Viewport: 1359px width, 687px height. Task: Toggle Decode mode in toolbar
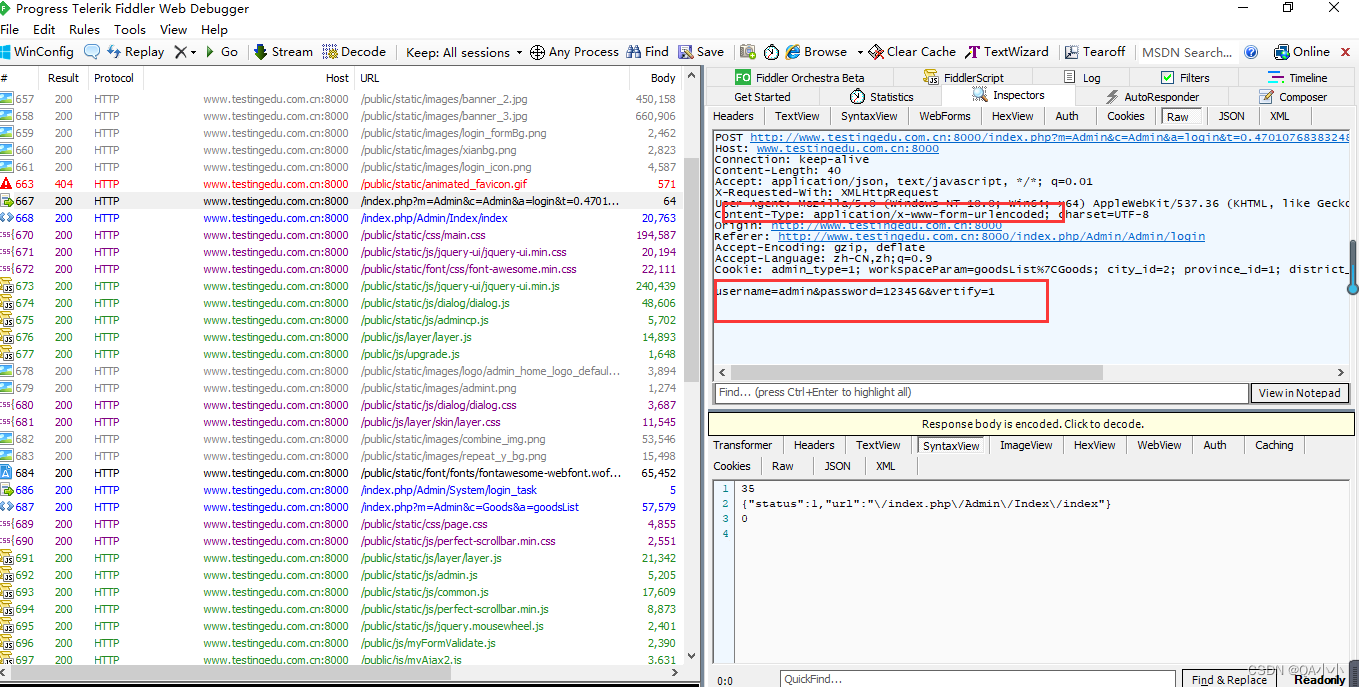pyautogui.click(x=354, y=52)
